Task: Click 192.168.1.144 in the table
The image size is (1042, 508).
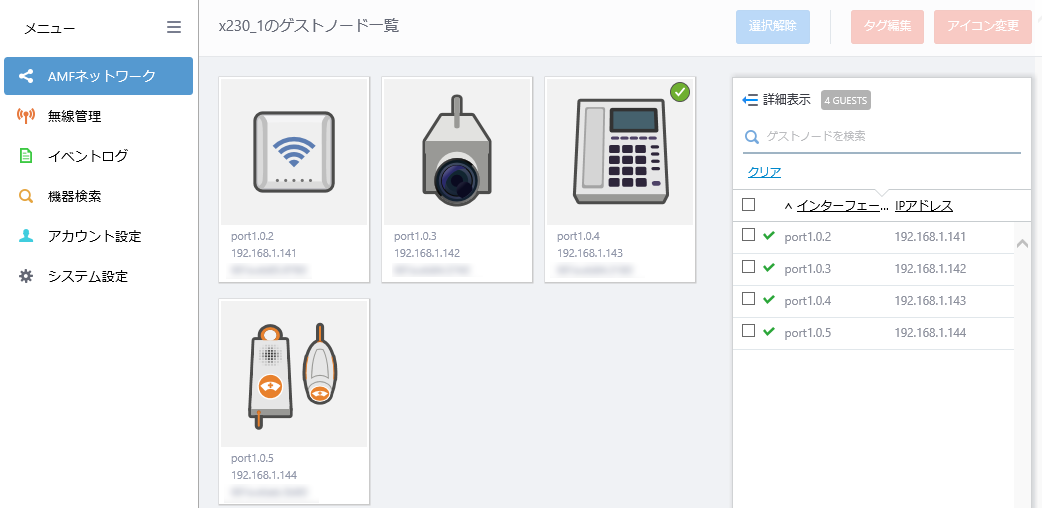Action: pyautogui.click(x=930, y=332)
